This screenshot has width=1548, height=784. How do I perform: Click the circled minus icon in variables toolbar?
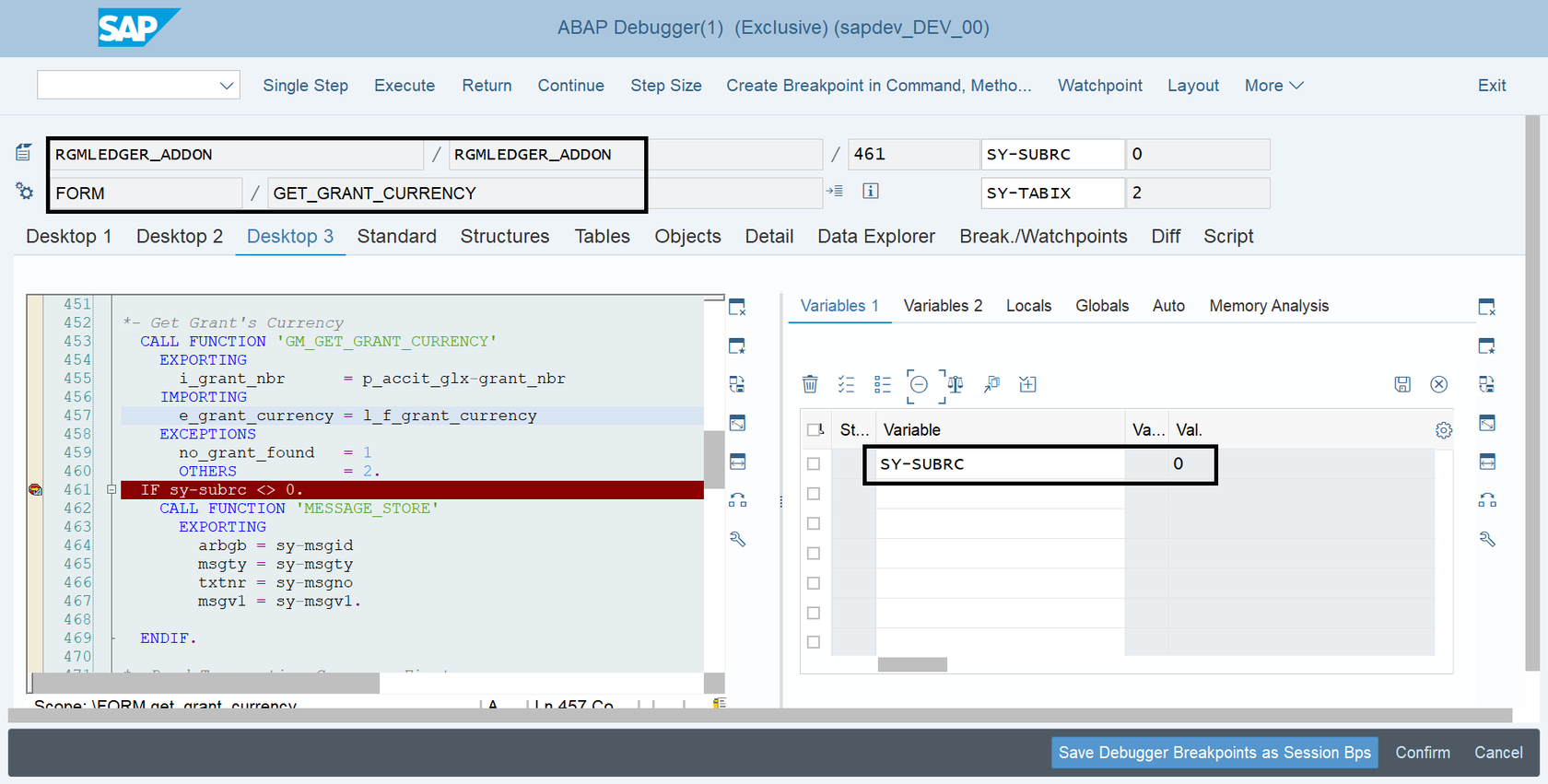919,384
